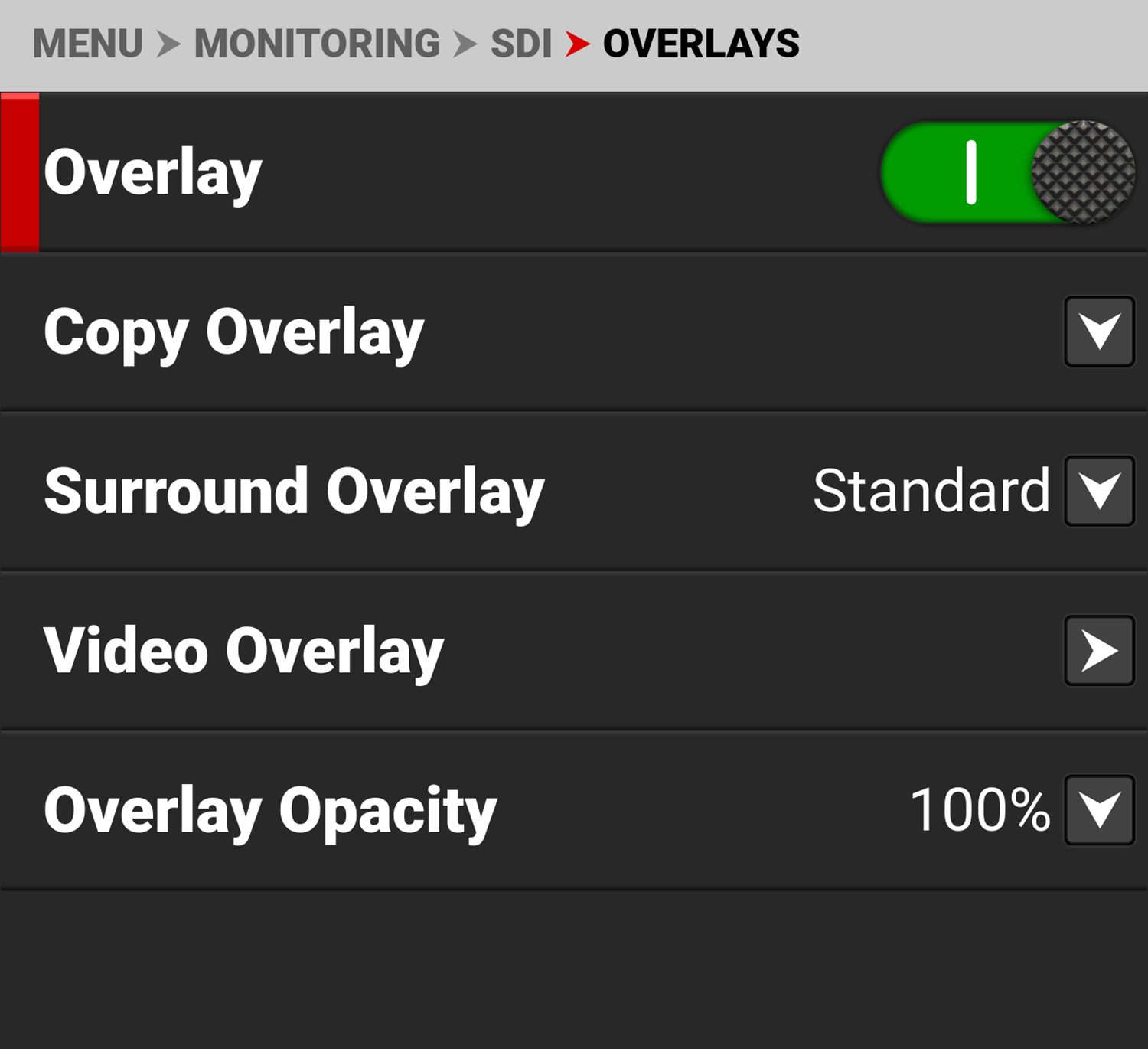Click the gray arrow after MONITORING
Screen dimensions: 1148x1049
(465, 44)
